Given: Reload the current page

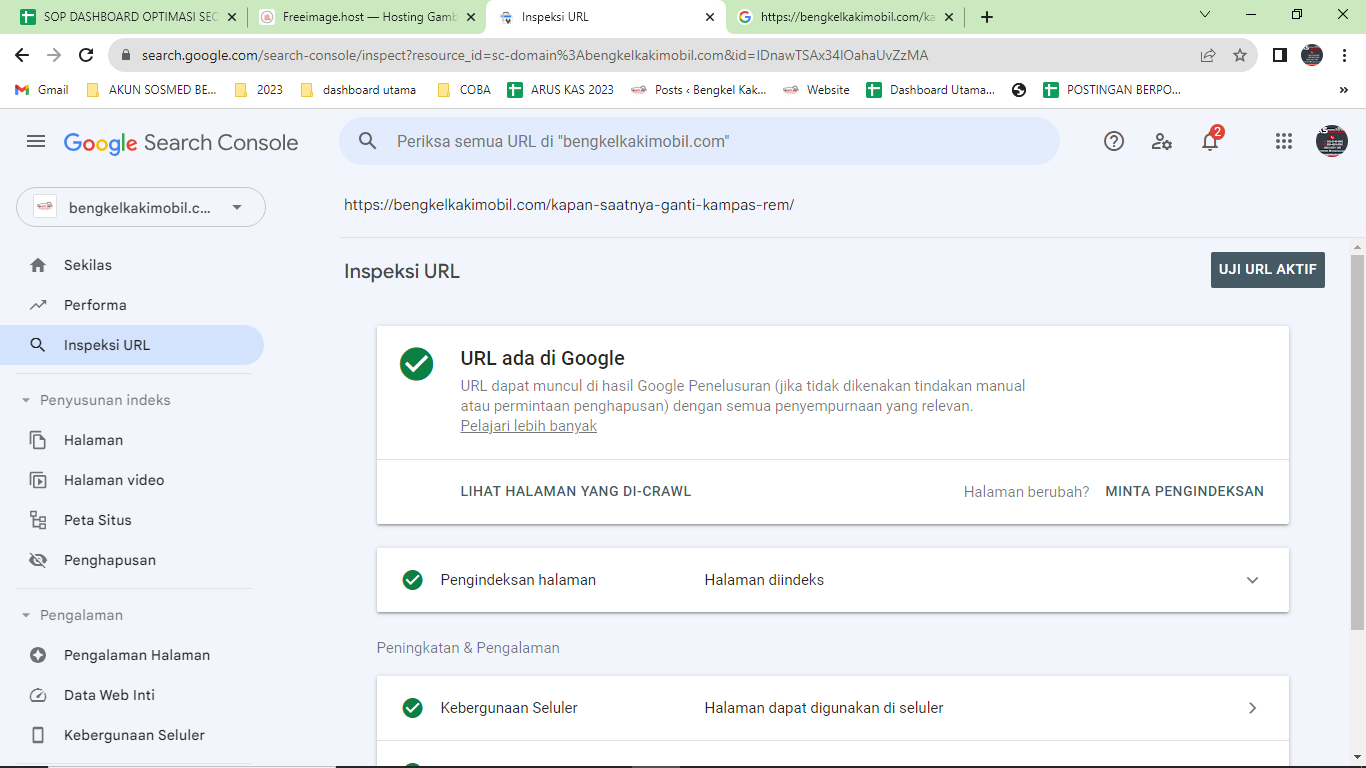Looking at the screenshot, I should click(86, 55).
